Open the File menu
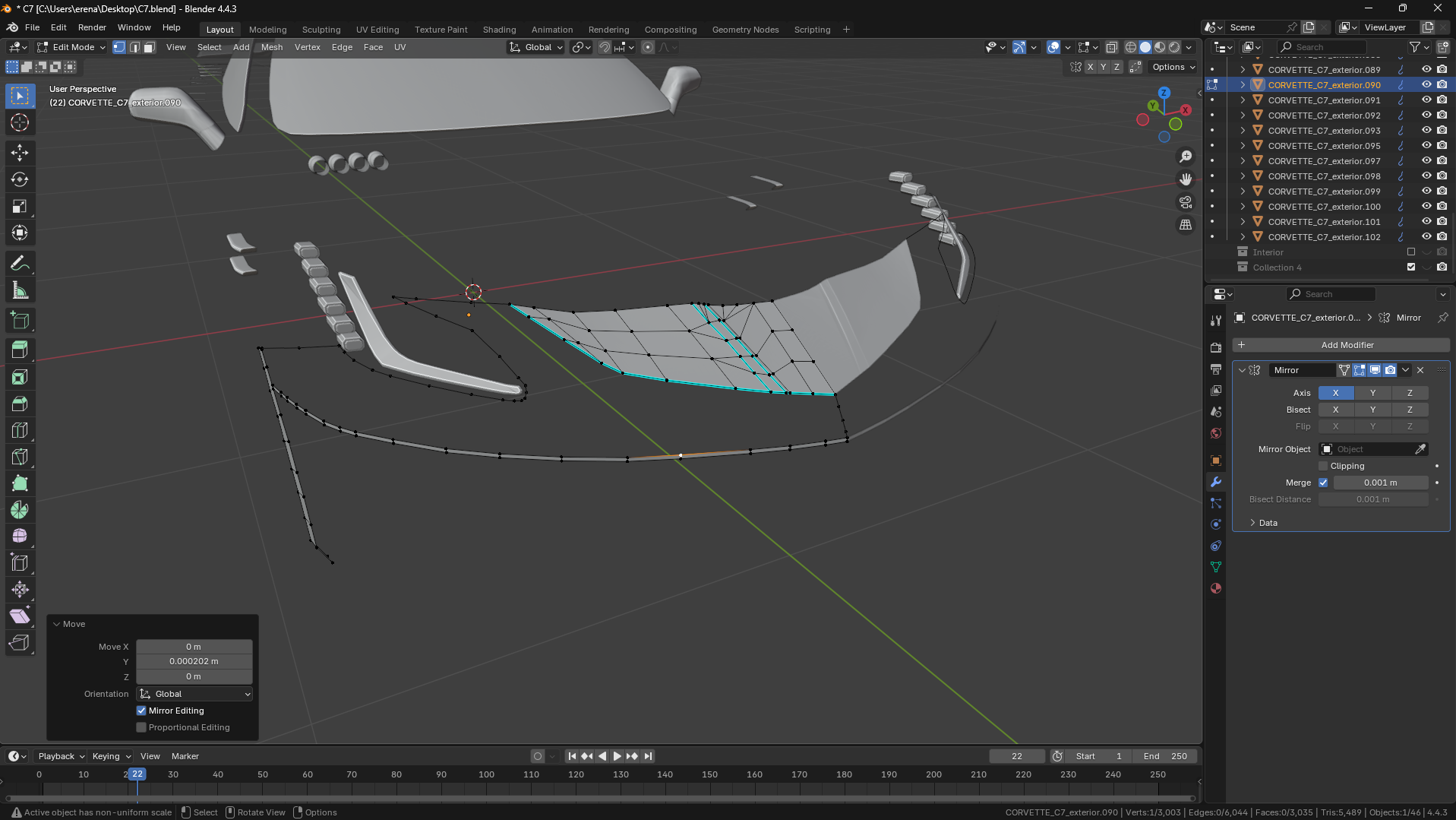This screenshot has width=1456, height=820. click(x=32, y=27)
